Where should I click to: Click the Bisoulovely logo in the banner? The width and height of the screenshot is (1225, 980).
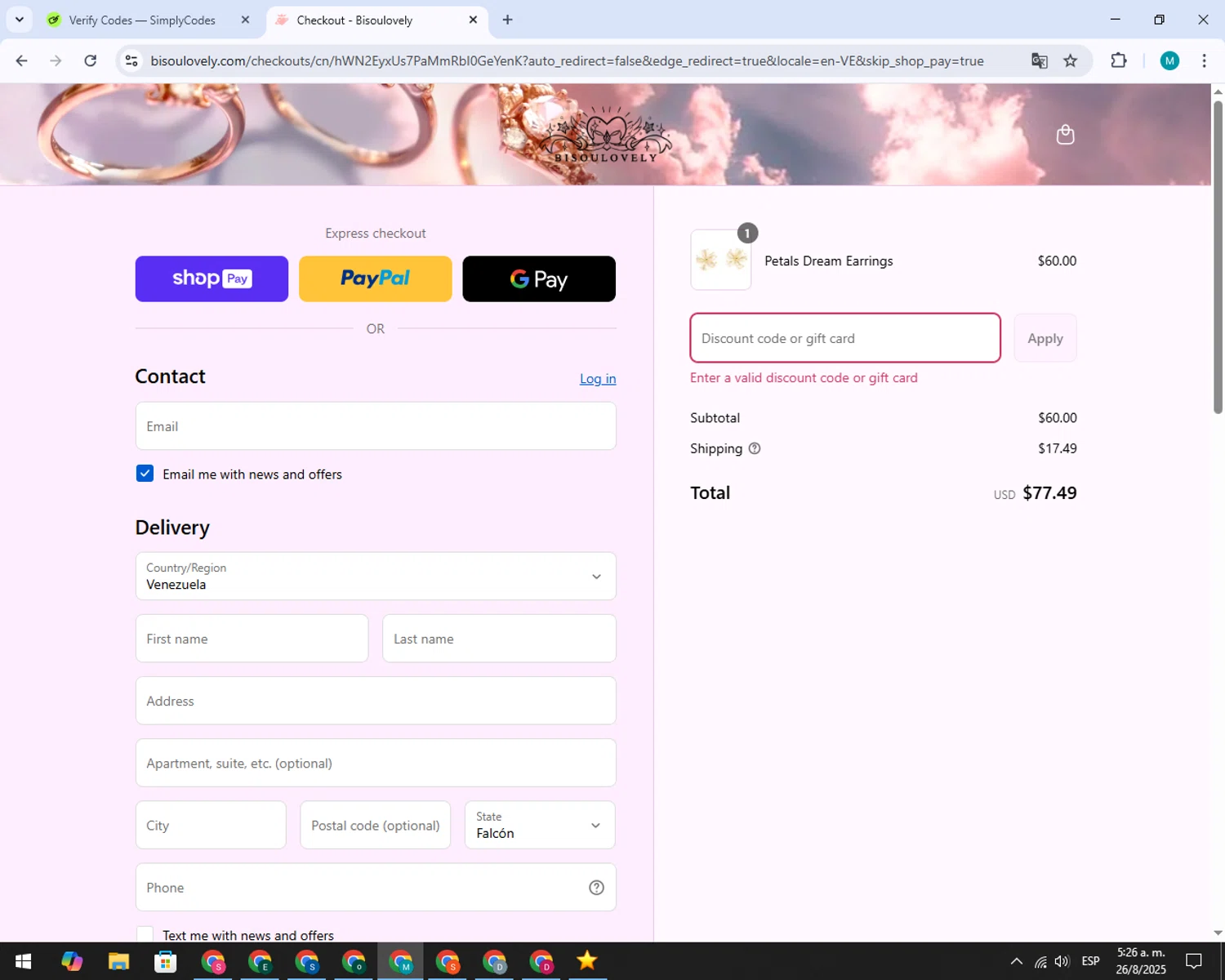coord(606,136)
